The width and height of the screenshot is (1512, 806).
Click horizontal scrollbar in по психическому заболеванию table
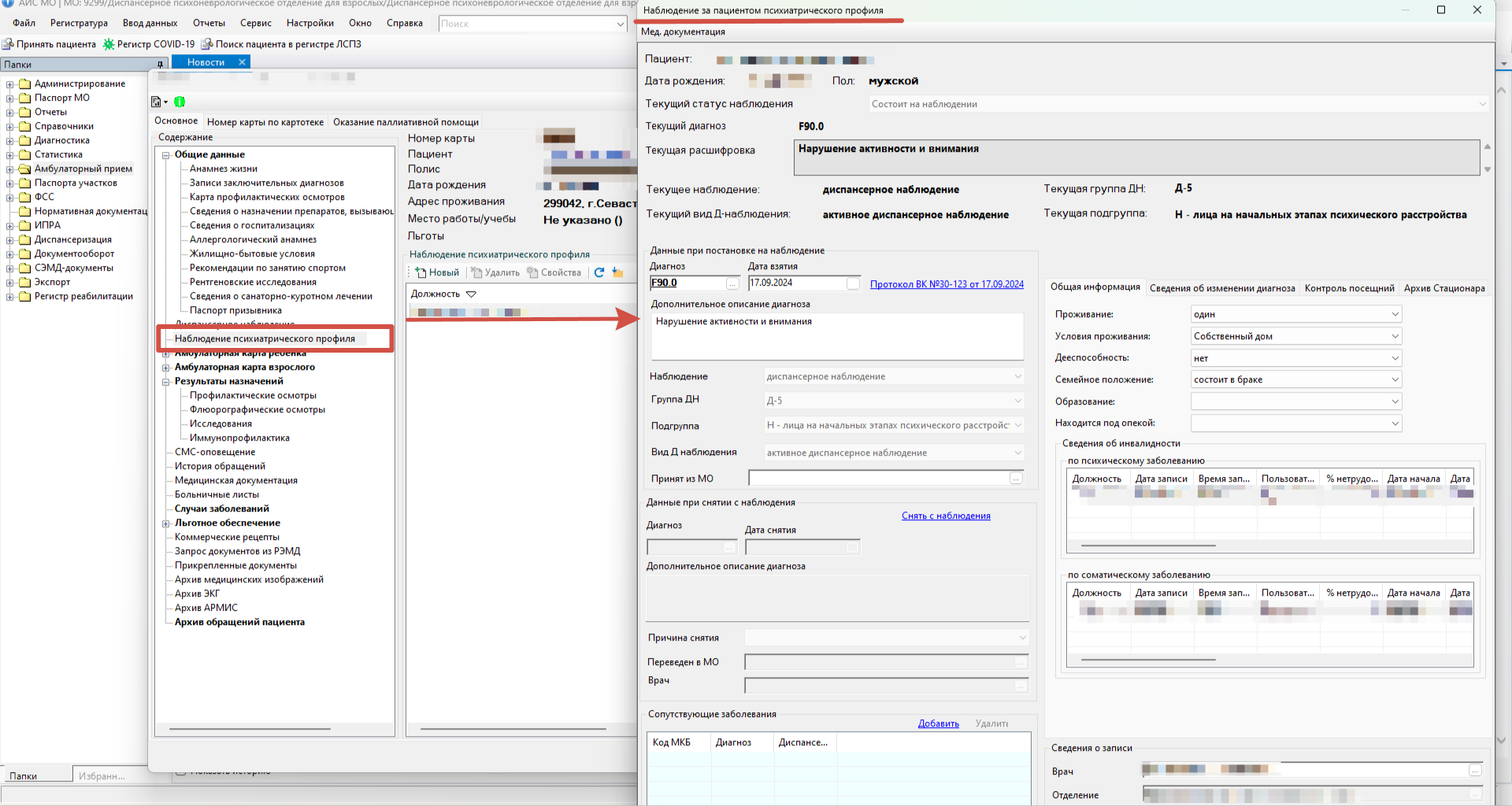point(1148,545)
